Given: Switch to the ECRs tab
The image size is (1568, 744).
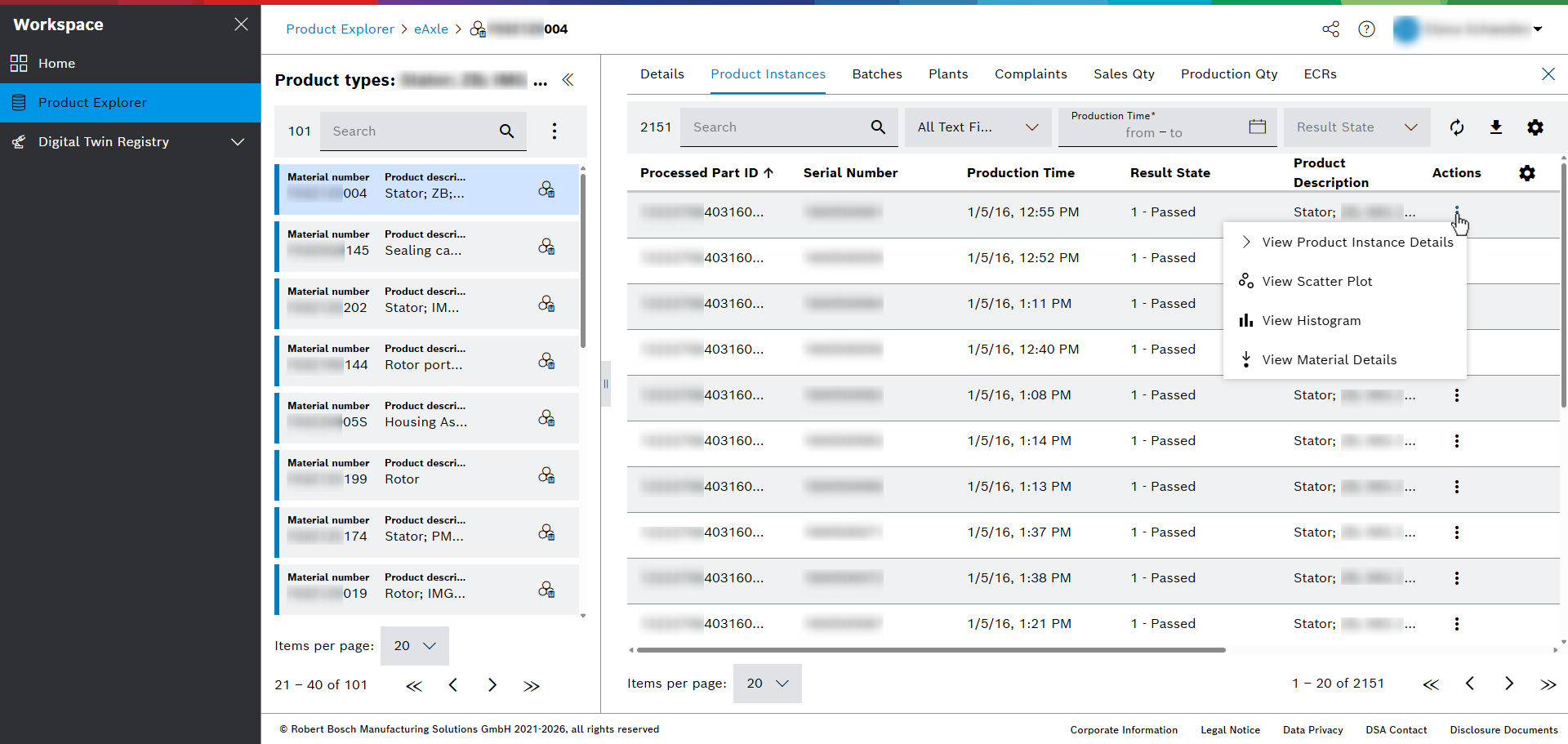Looking at the screenshot, I should (1320, 74).
